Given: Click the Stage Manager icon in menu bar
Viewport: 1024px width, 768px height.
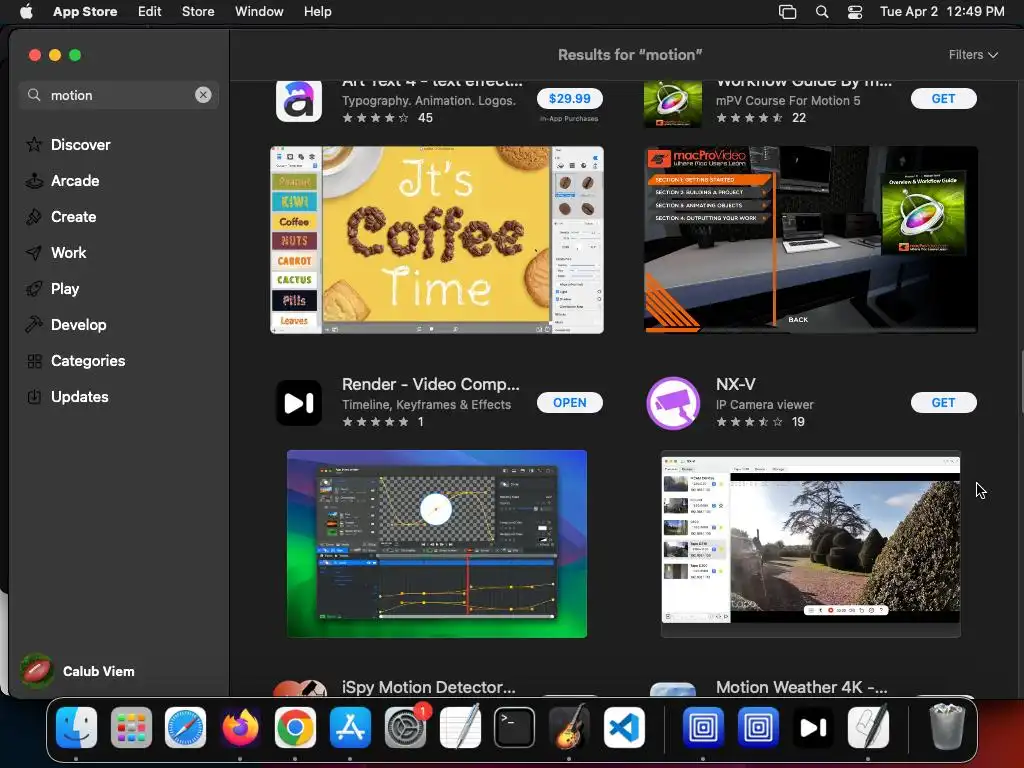Looking at the screenshot, I should point(788,12).
